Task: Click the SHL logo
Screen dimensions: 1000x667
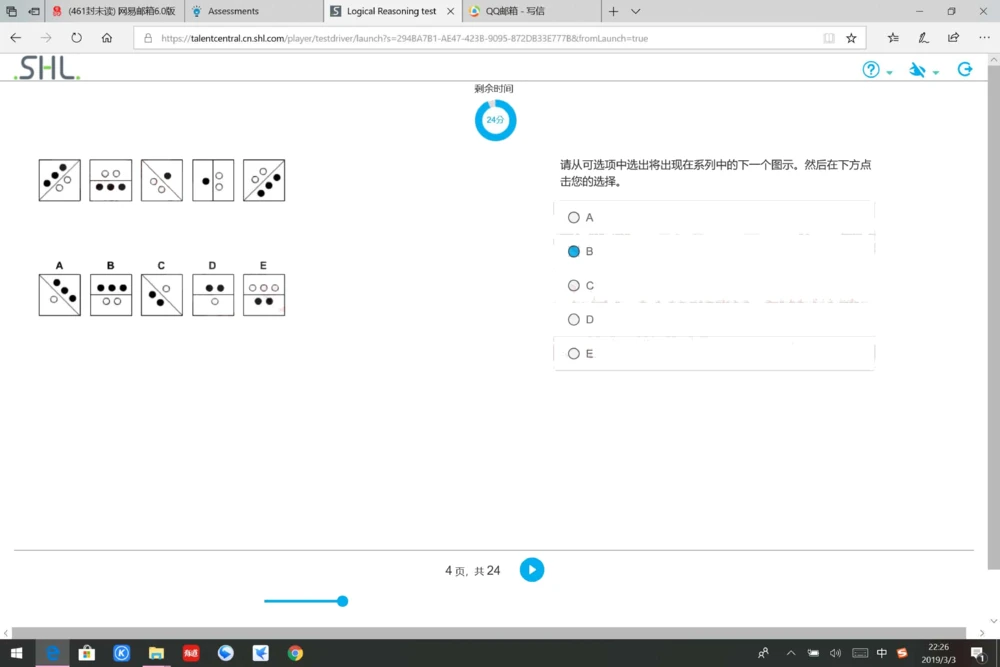Action: coord(44,68)
